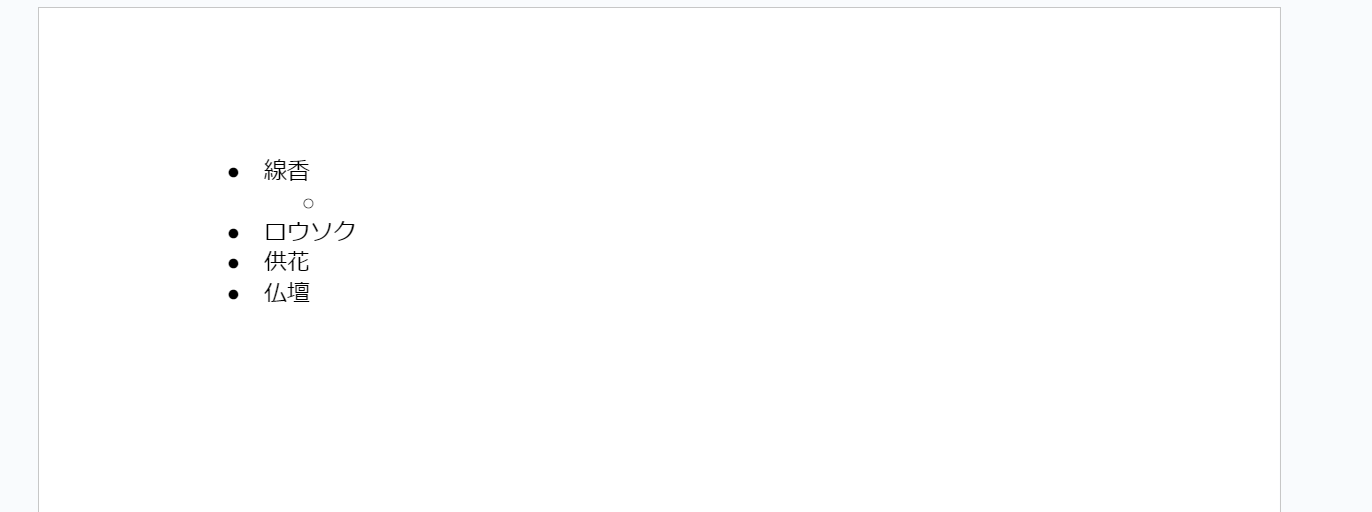Click the solid bullet beside 仏壇

pyautogui.click(x=234, y=295)
